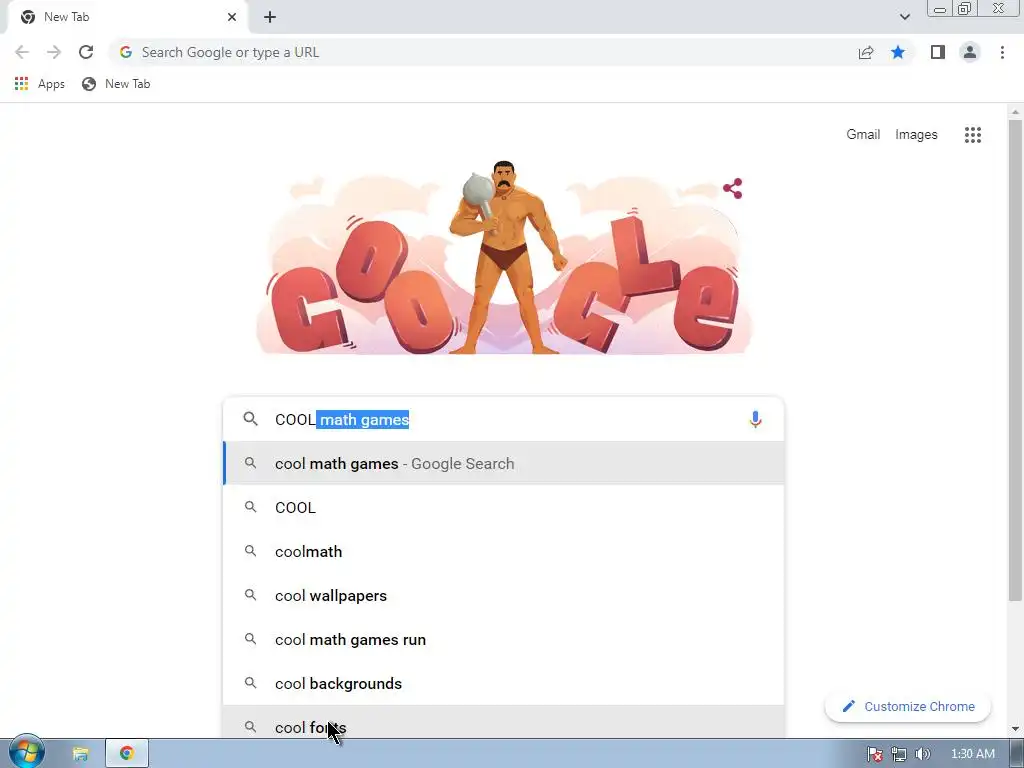Click the Google G icon in address bar
The height and width of the screenshot is (768, 1024).
pyautogui.click(x=126, y=52)
